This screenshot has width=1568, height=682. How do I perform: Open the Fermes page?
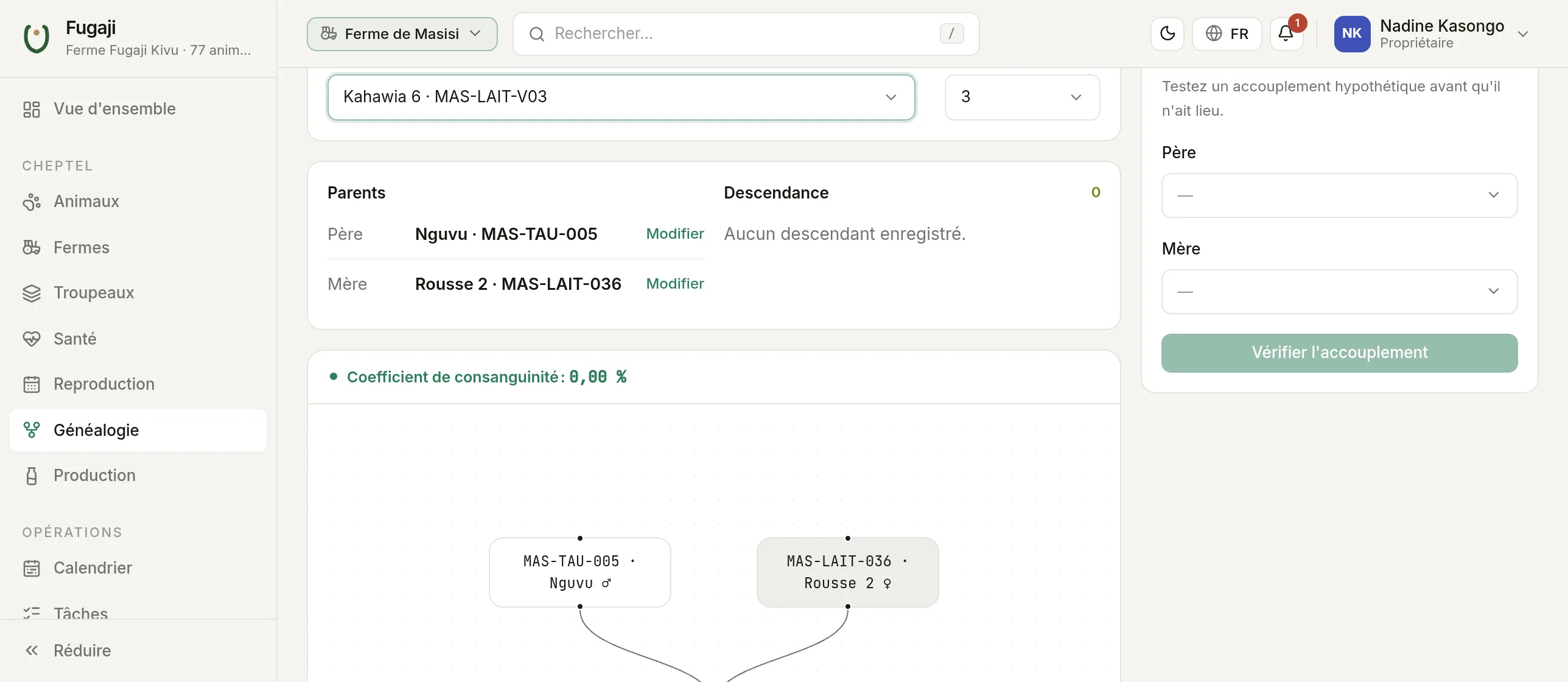point(138,247)
